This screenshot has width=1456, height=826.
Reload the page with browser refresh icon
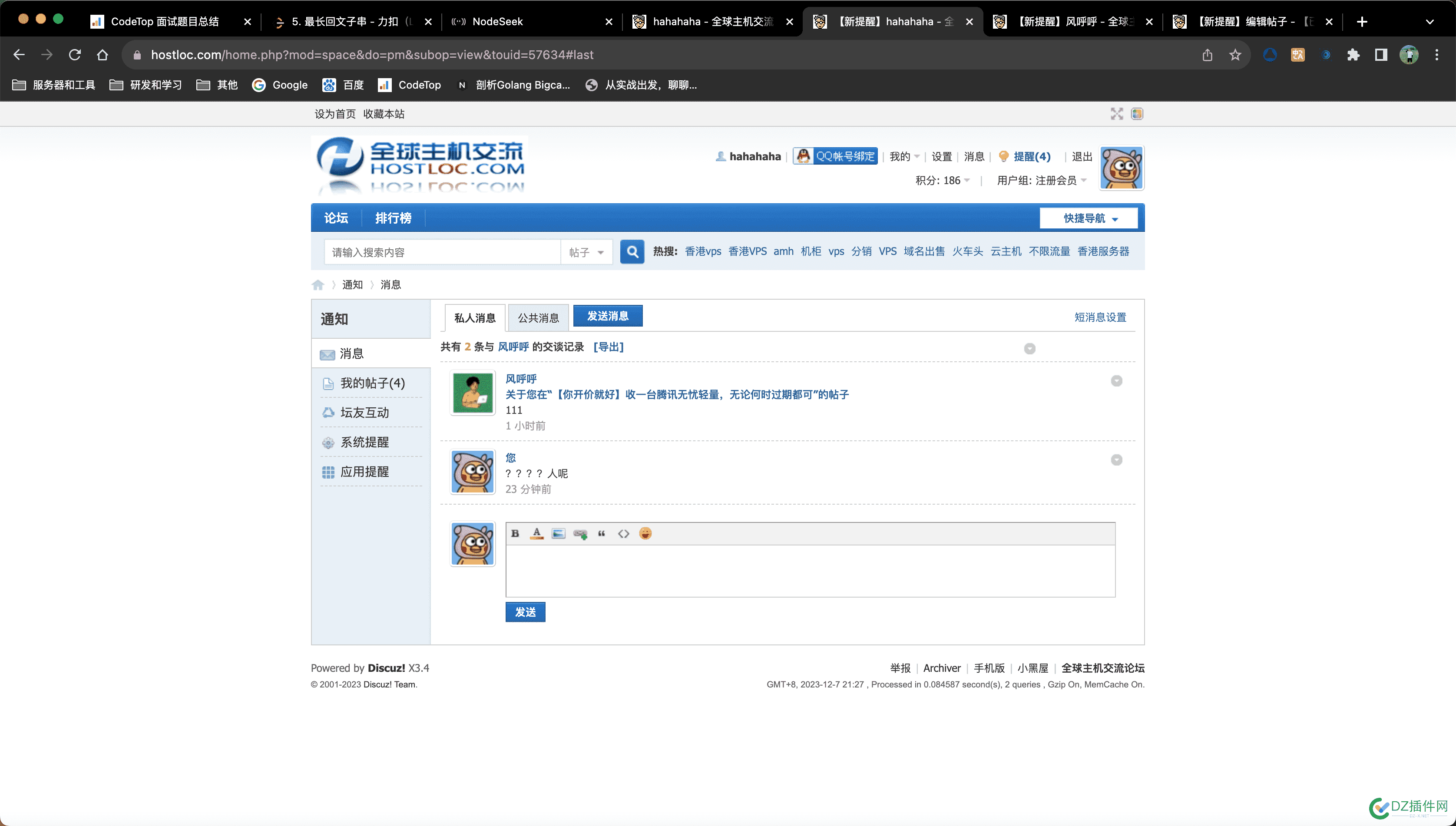(74, 54)
